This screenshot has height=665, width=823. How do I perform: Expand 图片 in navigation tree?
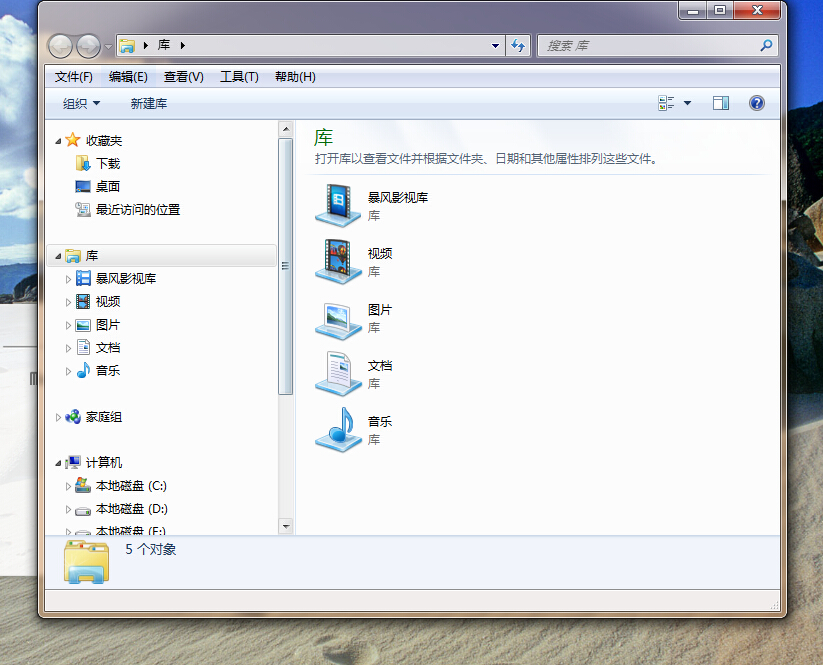click(68, 325)
